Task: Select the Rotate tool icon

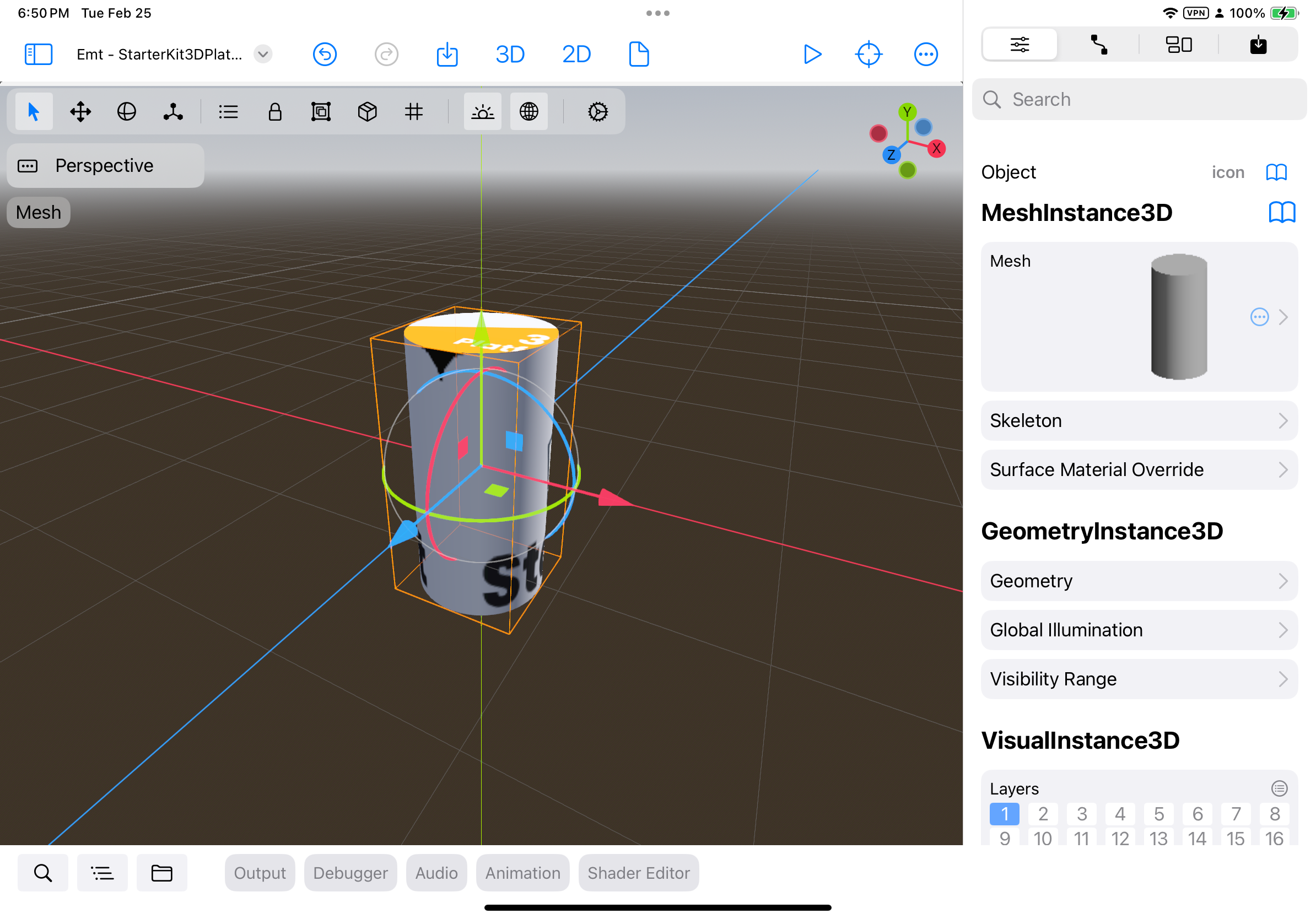Action: pyautogui.click(x=127, y=112)
